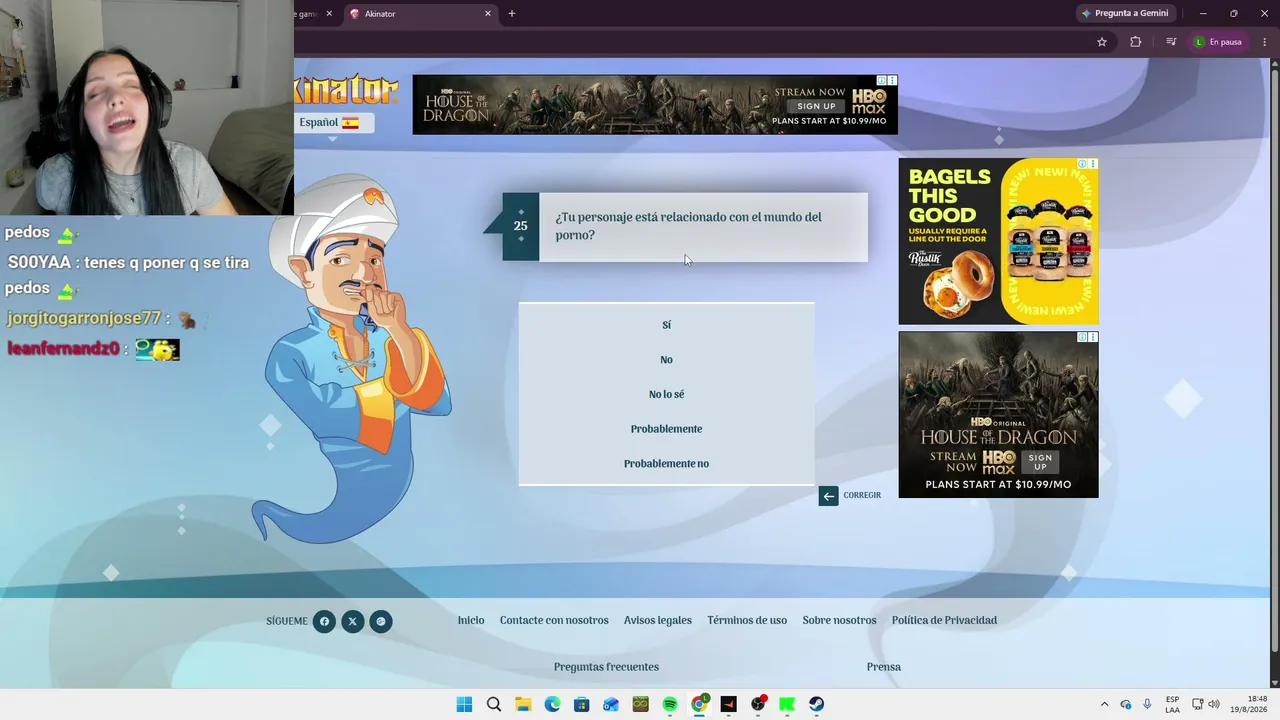This screenshot has width=1280, height=720.
Task: Click the House of the Dragon sidebar ad
Action: point(998,415)
